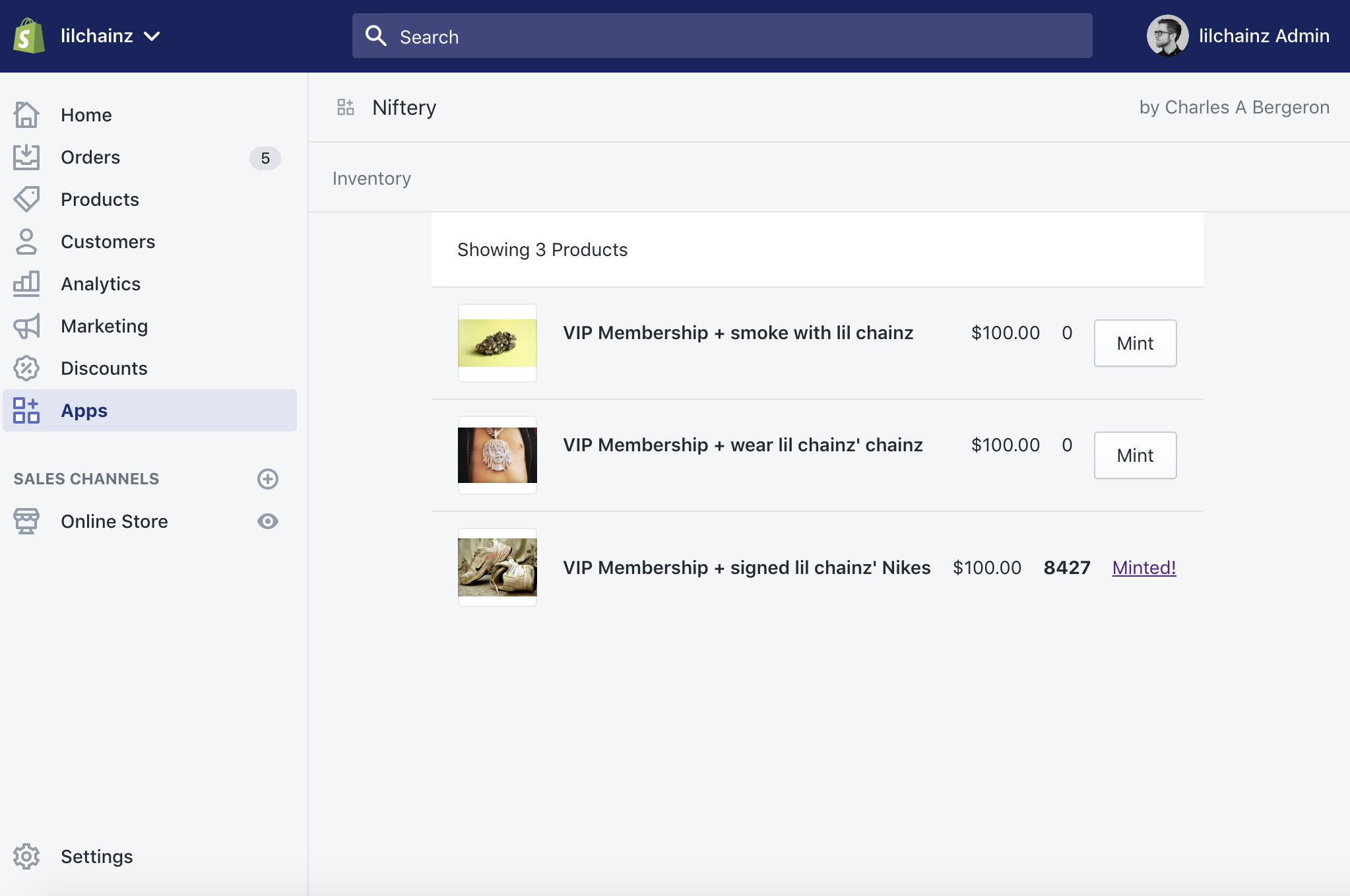Add a sales channel plus button
Screen dimensions: 1350x896
click(267, 479)
